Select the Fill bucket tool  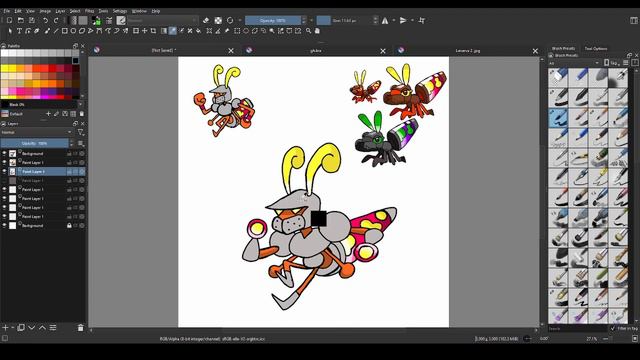(x=198, y=31)
